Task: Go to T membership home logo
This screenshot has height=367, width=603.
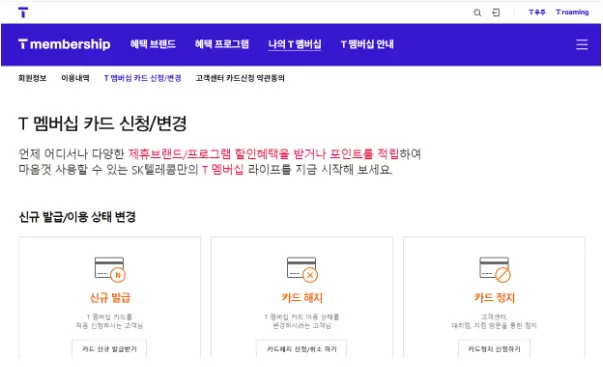Action: (64, 44)
